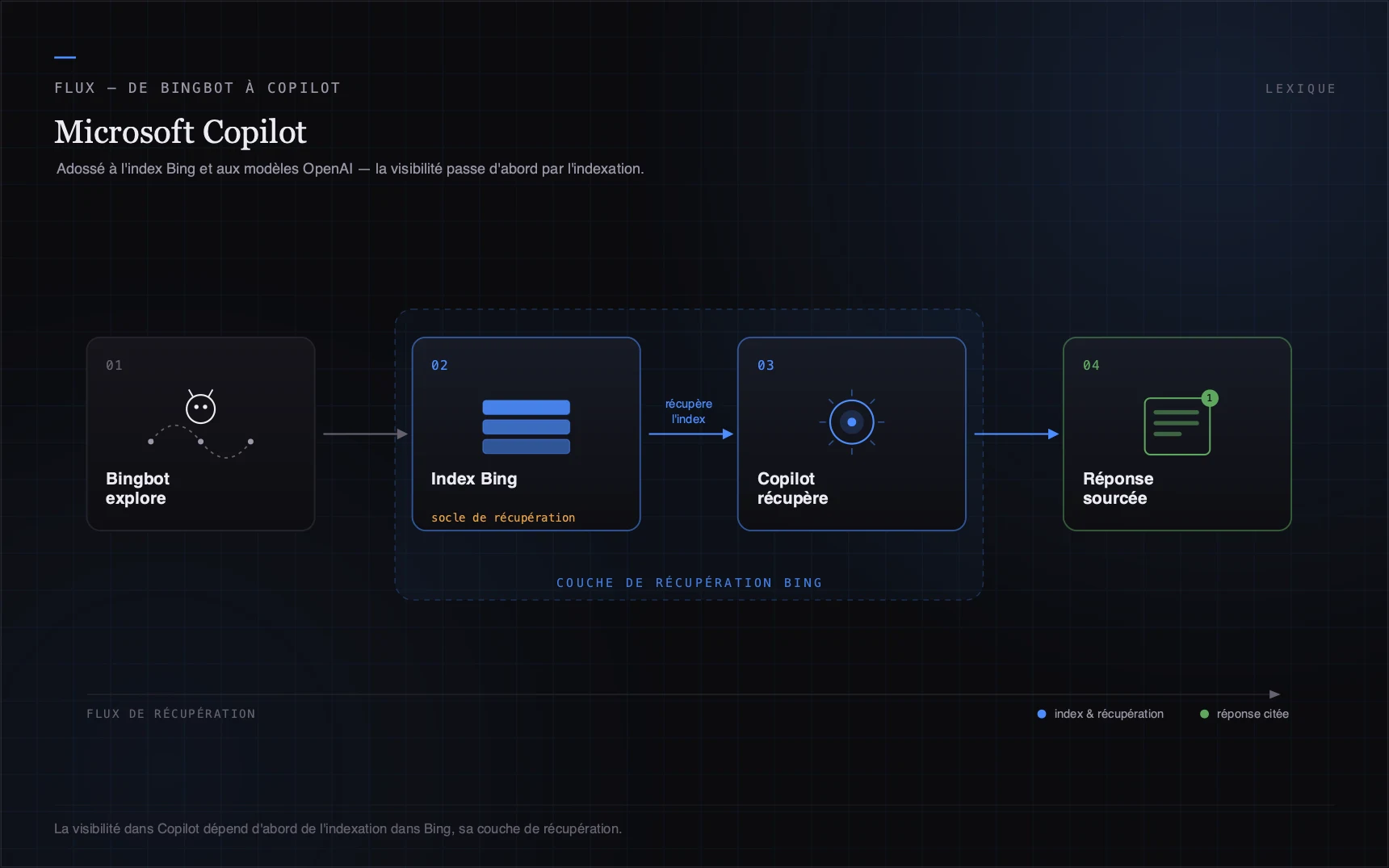Click the Réponse sourcée card label

[1118, 489]
